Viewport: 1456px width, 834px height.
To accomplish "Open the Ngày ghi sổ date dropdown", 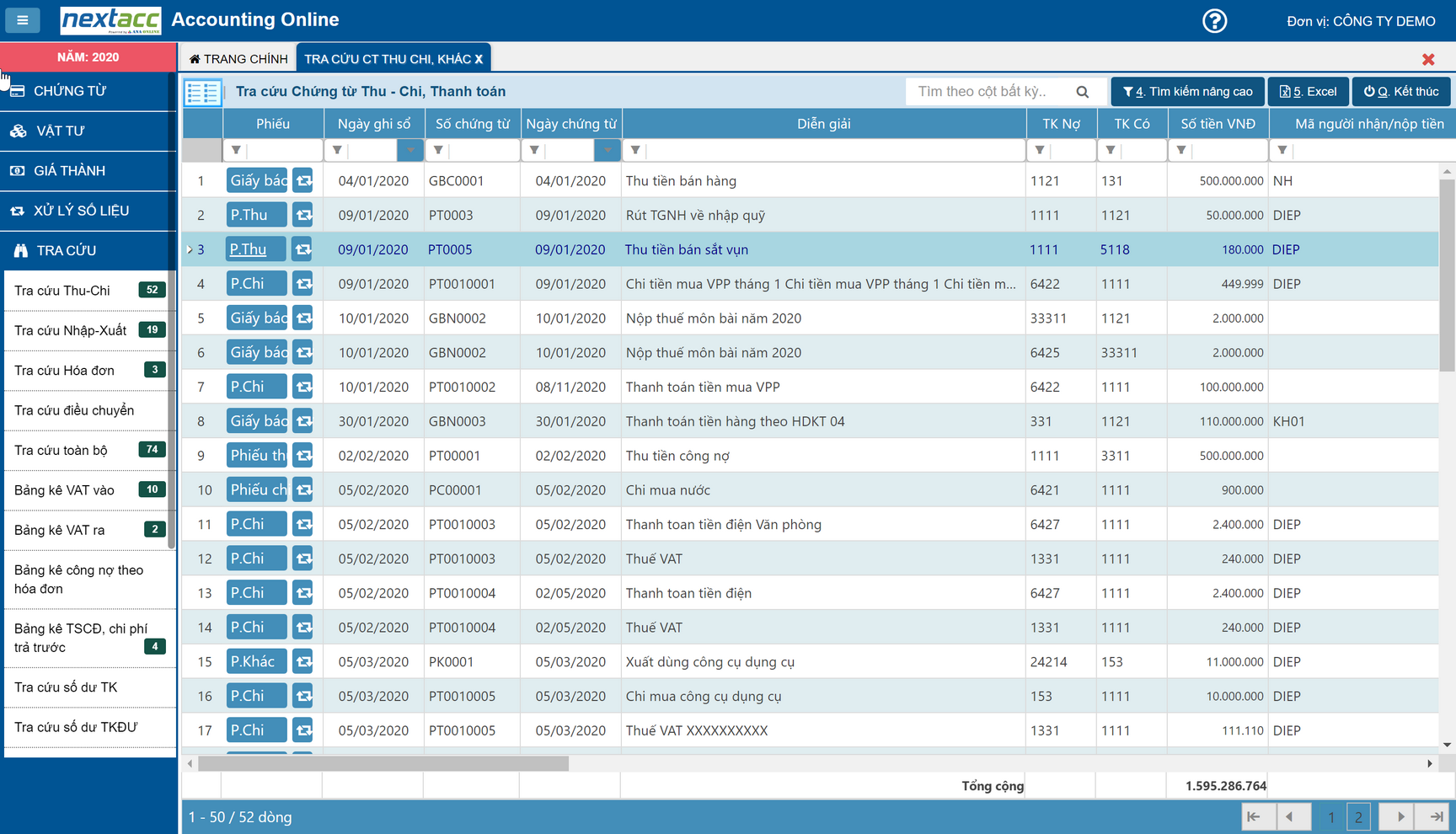I will [410, 151].
